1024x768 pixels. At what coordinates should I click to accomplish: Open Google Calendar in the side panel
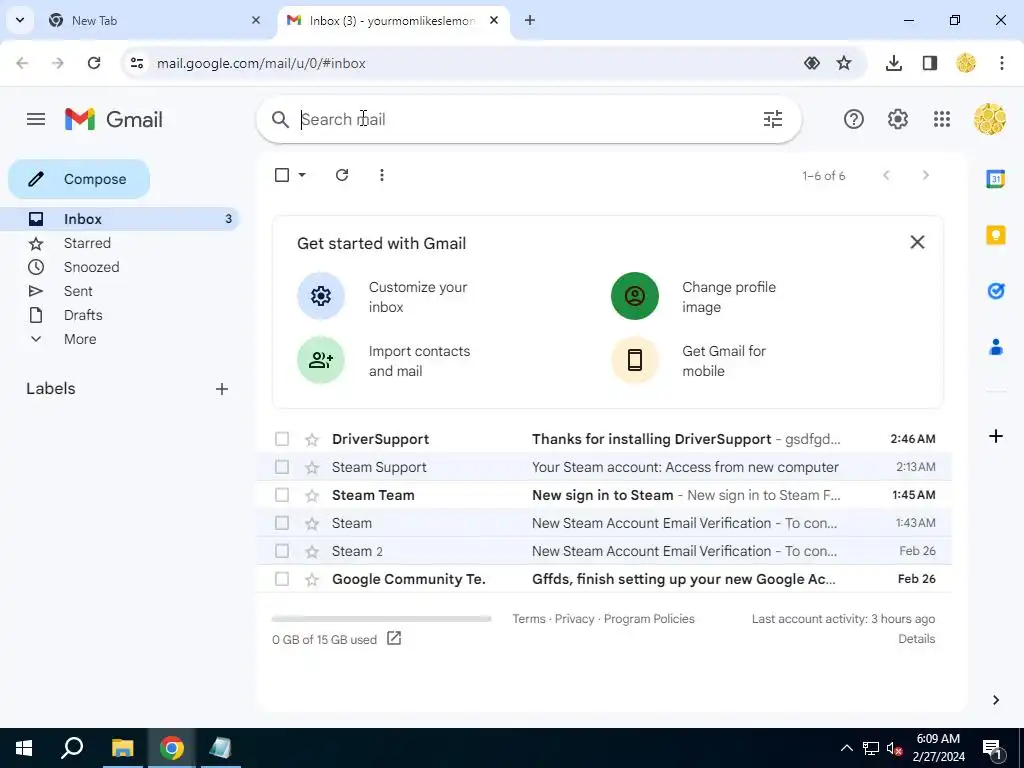point(995,178)
